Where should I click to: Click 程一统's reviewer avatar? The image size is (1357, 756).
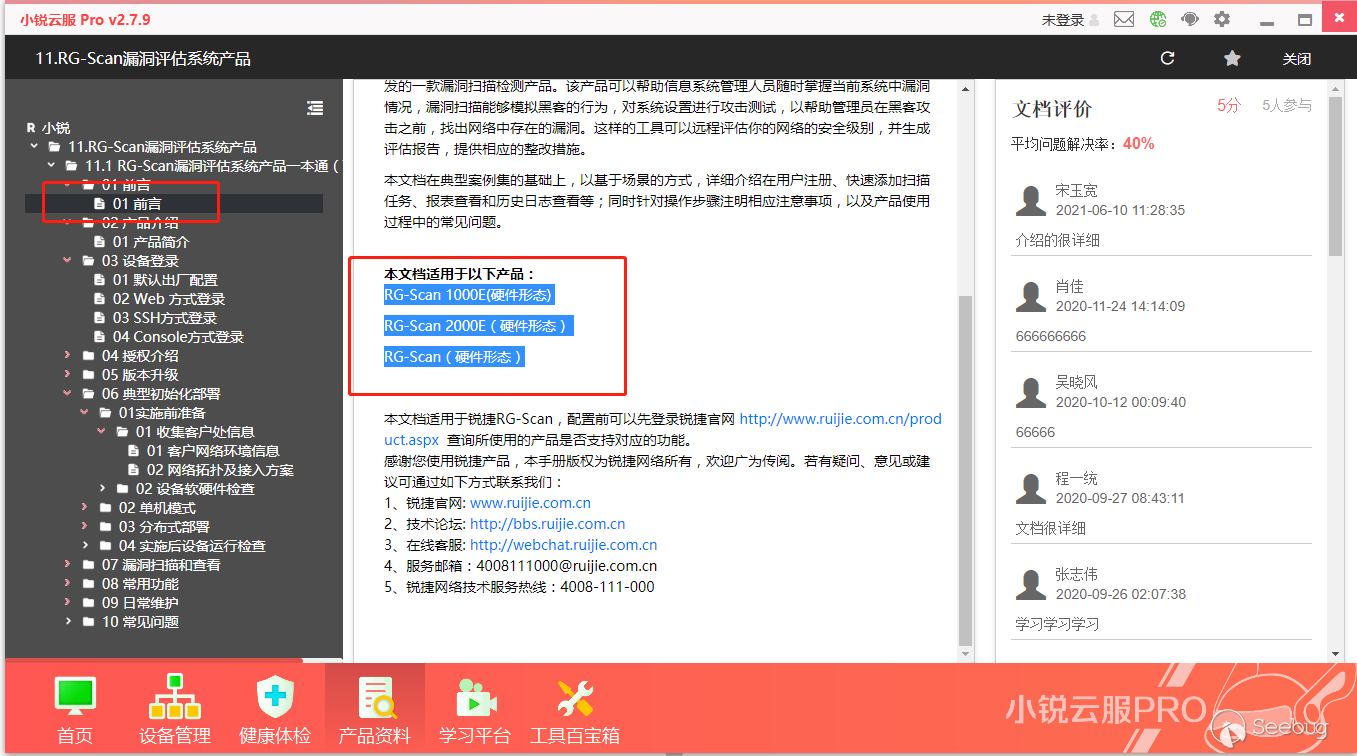pos(1031,489)
